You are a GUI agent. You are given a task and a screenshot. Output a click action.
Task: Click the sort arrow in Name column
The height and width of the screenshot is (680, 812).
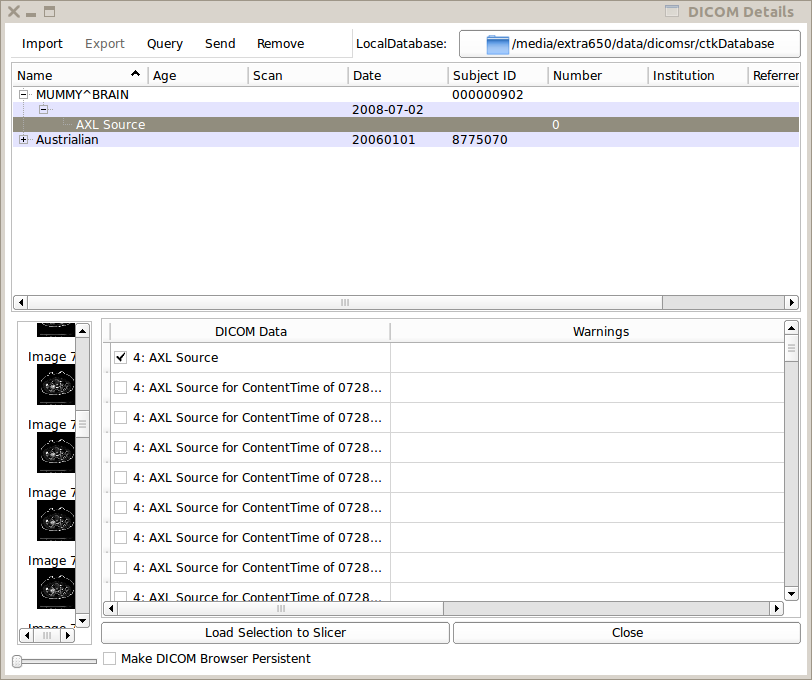[x=136, y=74]
